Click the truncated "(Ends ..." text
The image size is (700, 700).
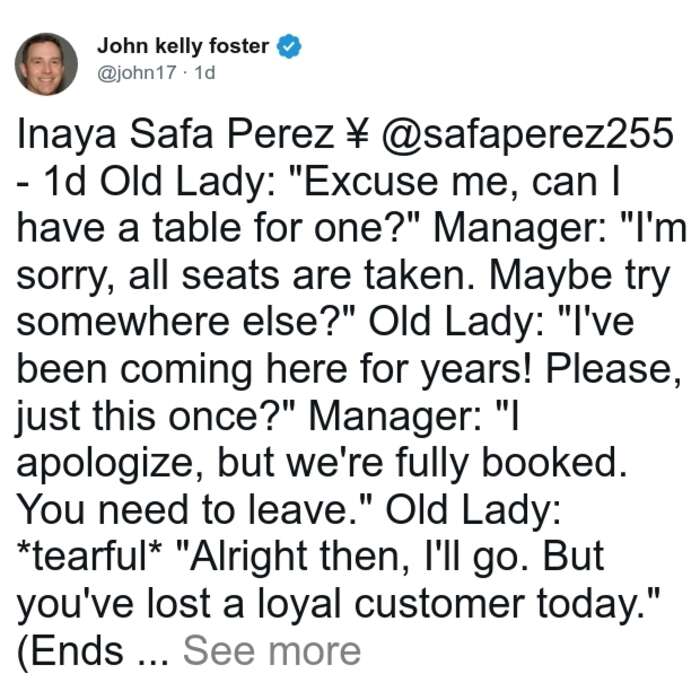point(94,652)
